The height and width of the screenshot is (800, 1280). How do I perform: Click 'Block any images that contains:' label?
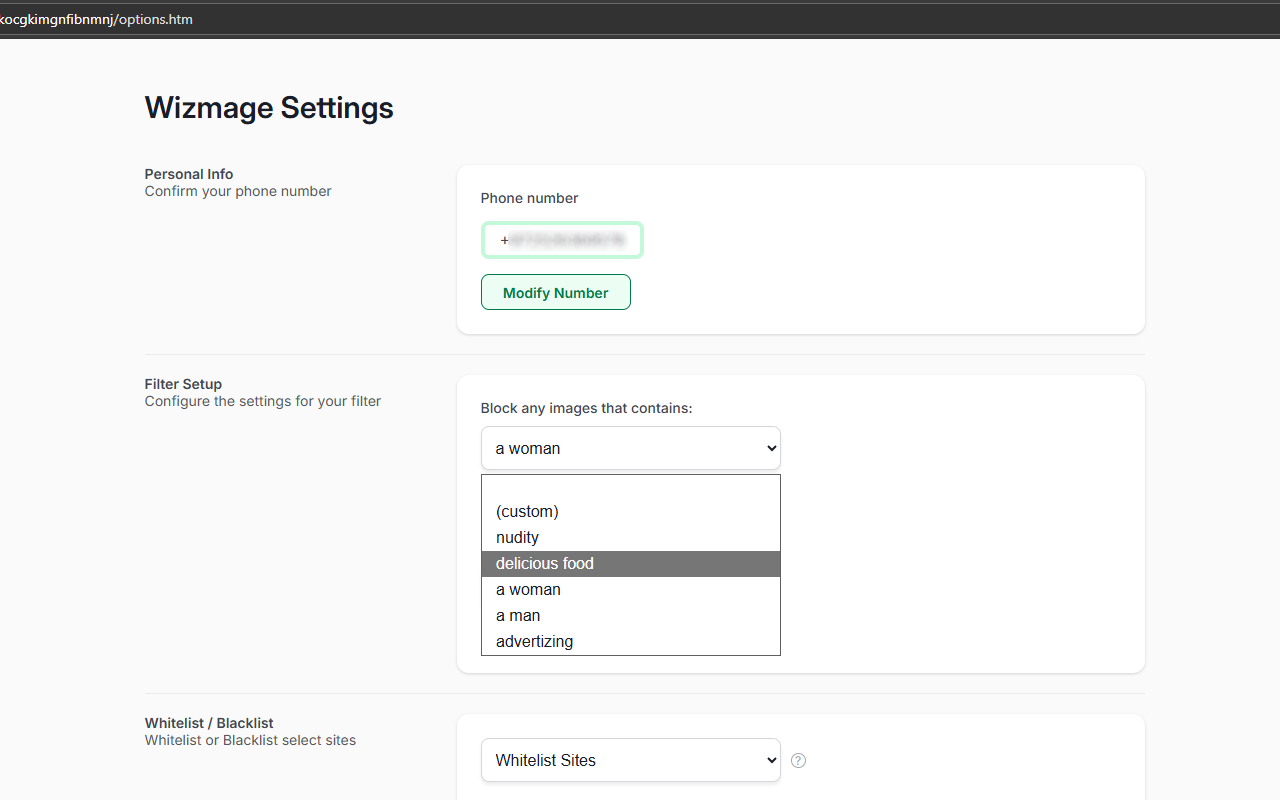tap(587, 408)
